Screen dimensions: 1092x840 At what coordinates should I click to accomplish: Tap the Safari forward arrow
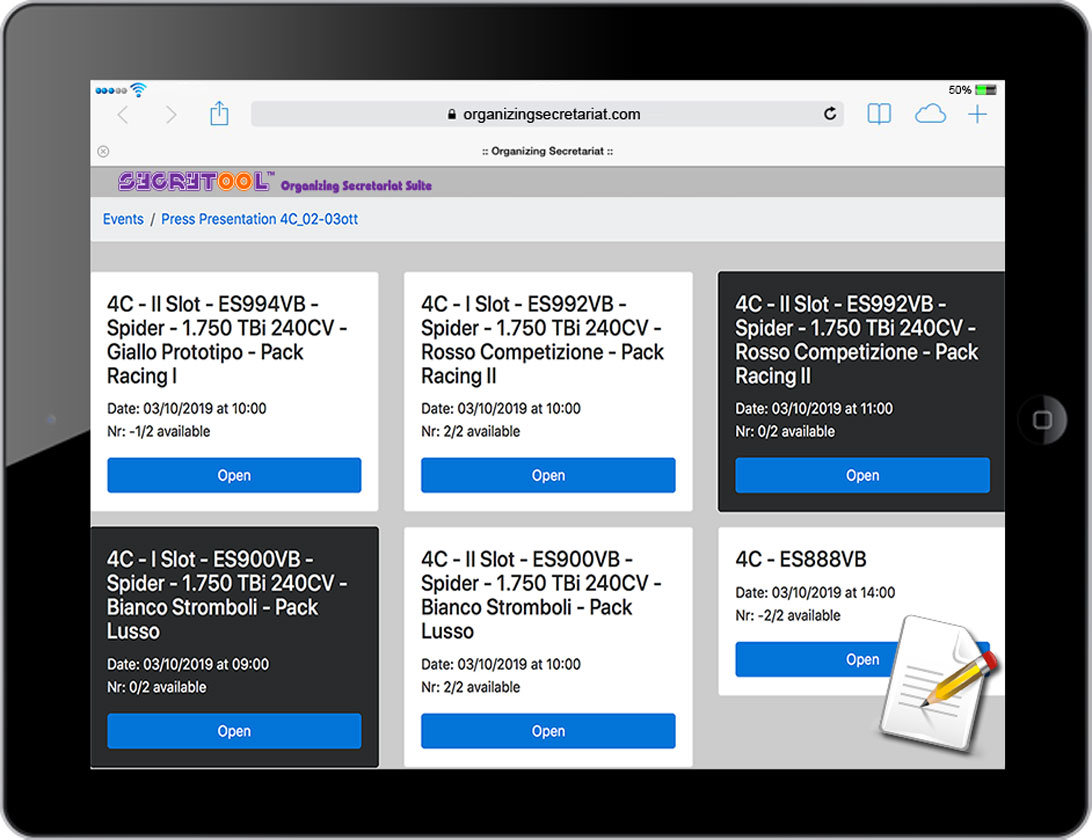click(x=171, y=115)
